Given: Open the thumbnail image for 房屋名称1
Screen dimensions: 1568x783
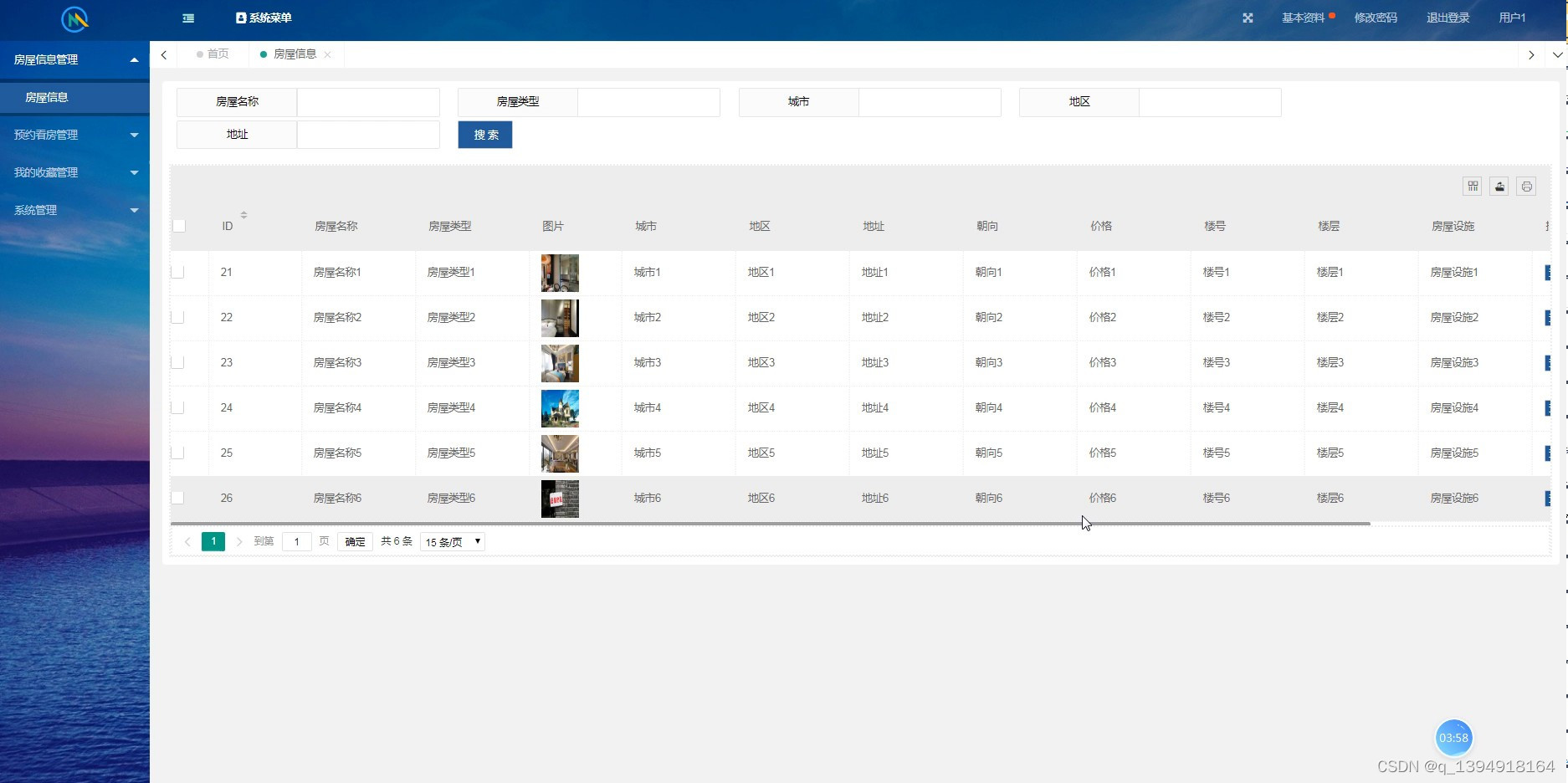Looking at the screenshot, I should click(560, 273).
